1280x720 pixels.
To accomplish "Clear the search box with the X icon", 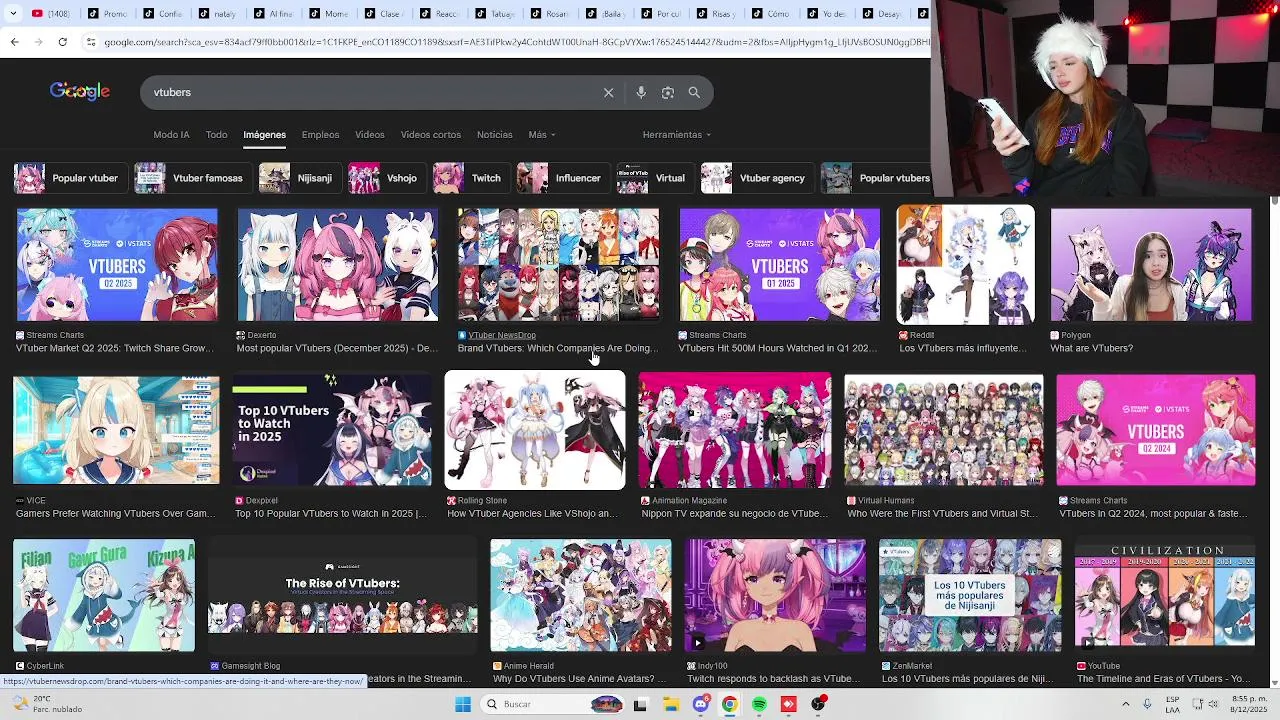I will coord(608,92).
